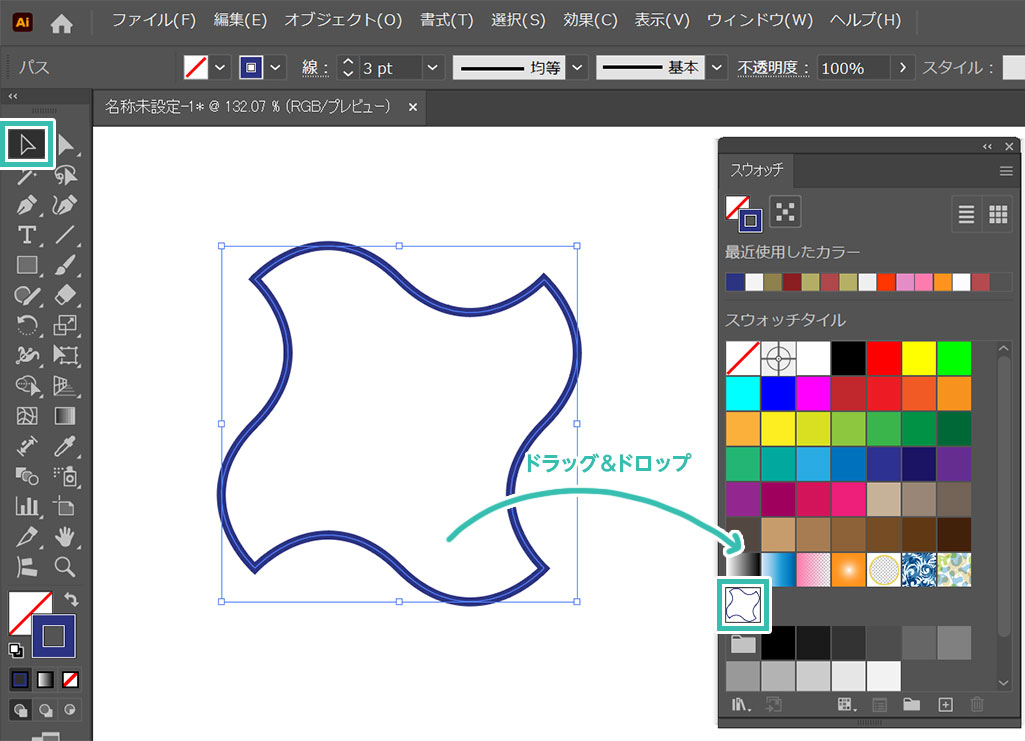Select the Scale tool
This screenshot has height=741, width=1025.
coord(65,325)
